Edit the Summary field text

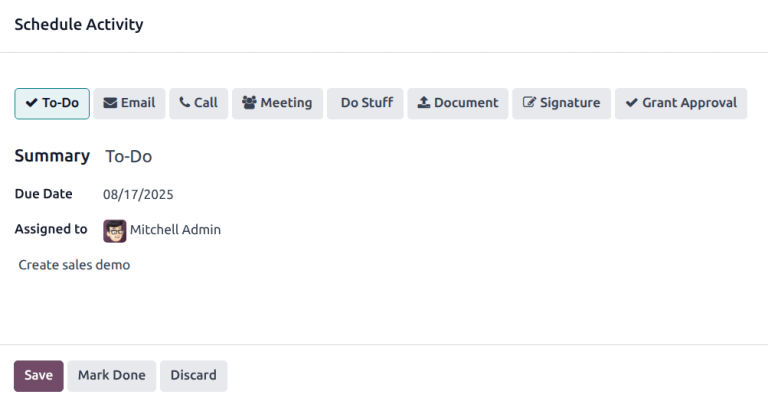coord(128,157)
